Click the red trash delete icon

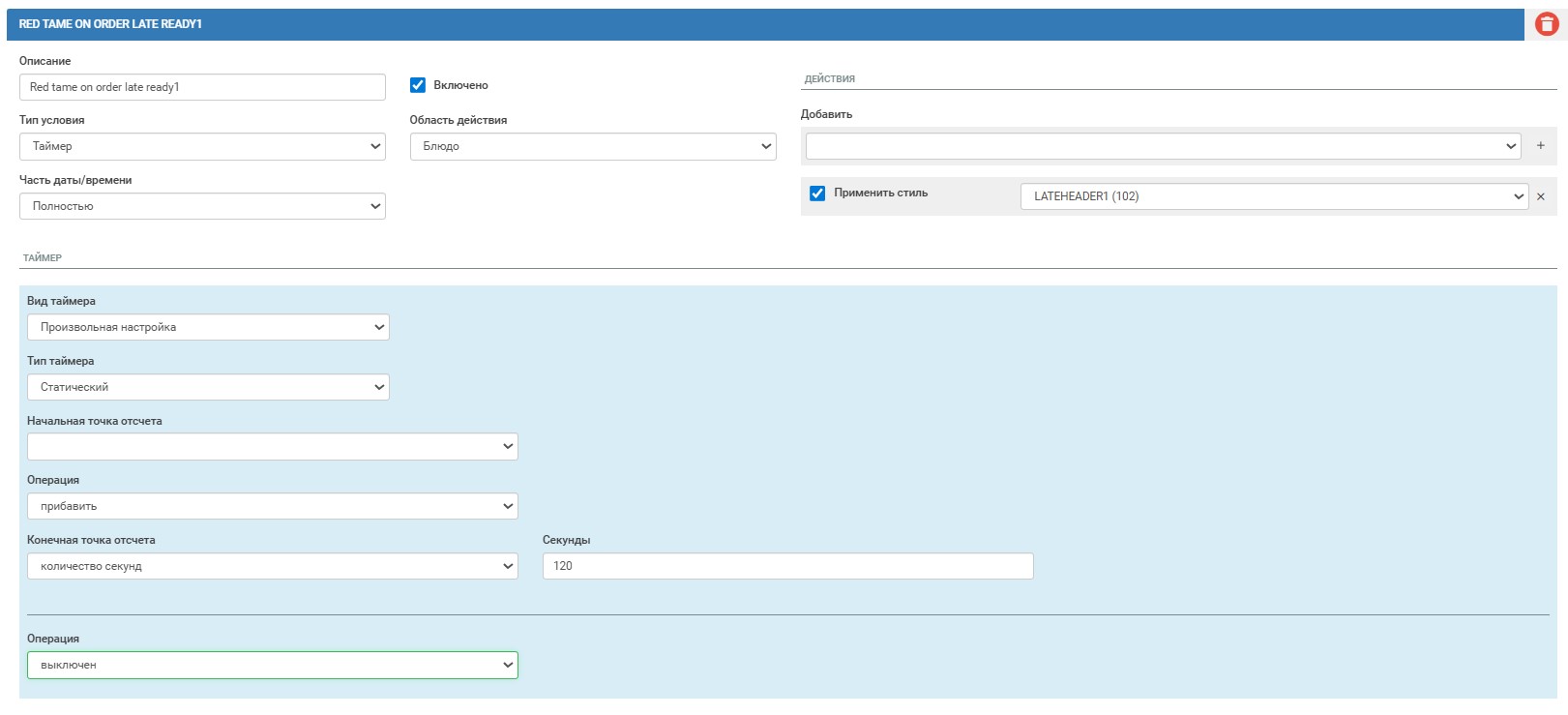click(1546, 24)
